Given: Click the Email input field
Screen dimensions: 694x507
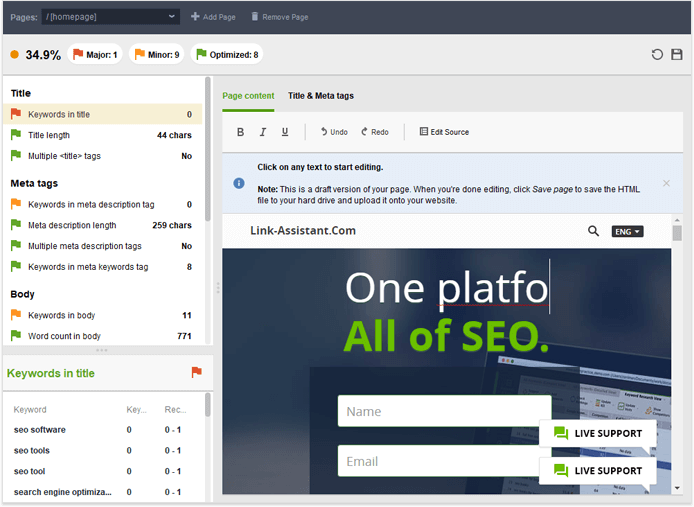Looking at the screenshot, I should pyautogui.click(x=444, y=461).
